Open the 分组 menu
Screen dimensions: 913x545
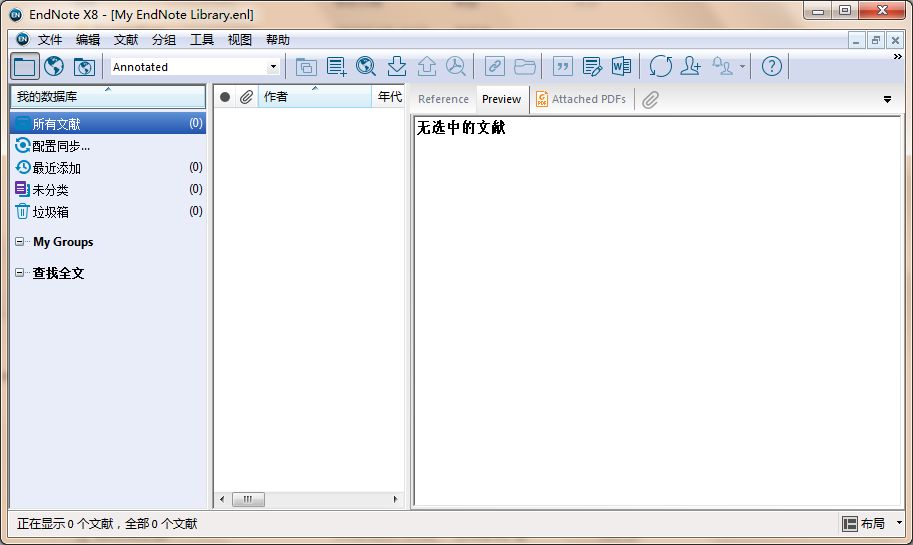[x=164, y=40]
